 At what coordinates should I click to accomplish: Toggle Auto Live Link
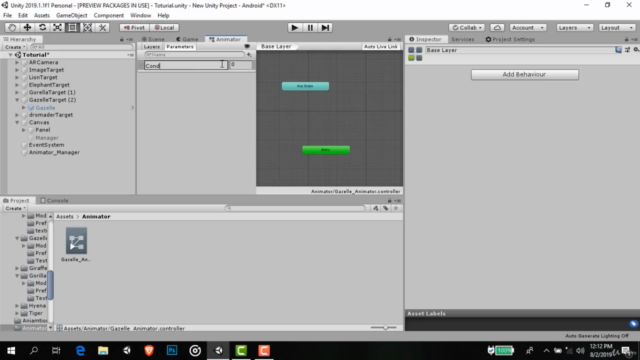380,47
